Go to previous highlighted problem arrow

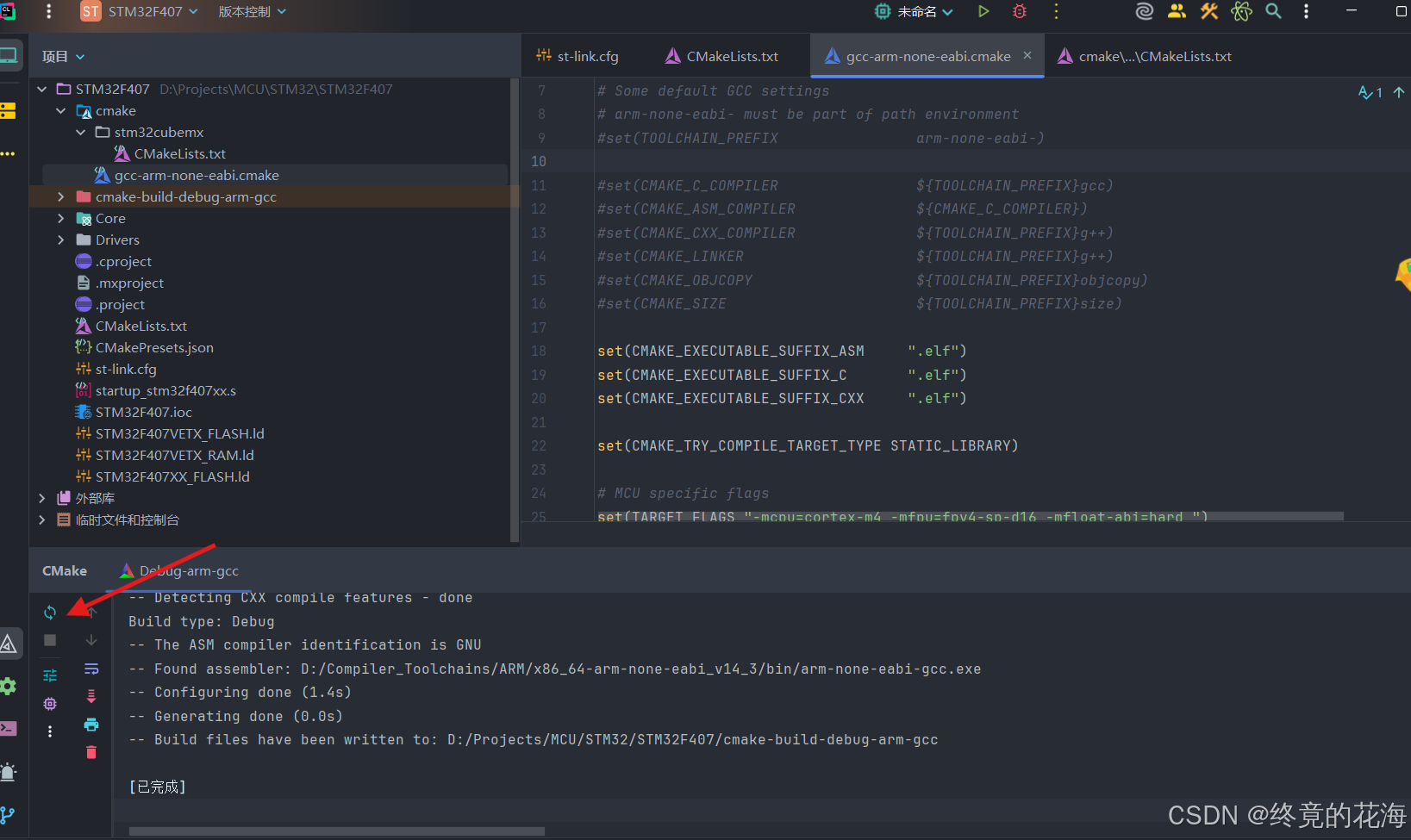[1399, 92]
